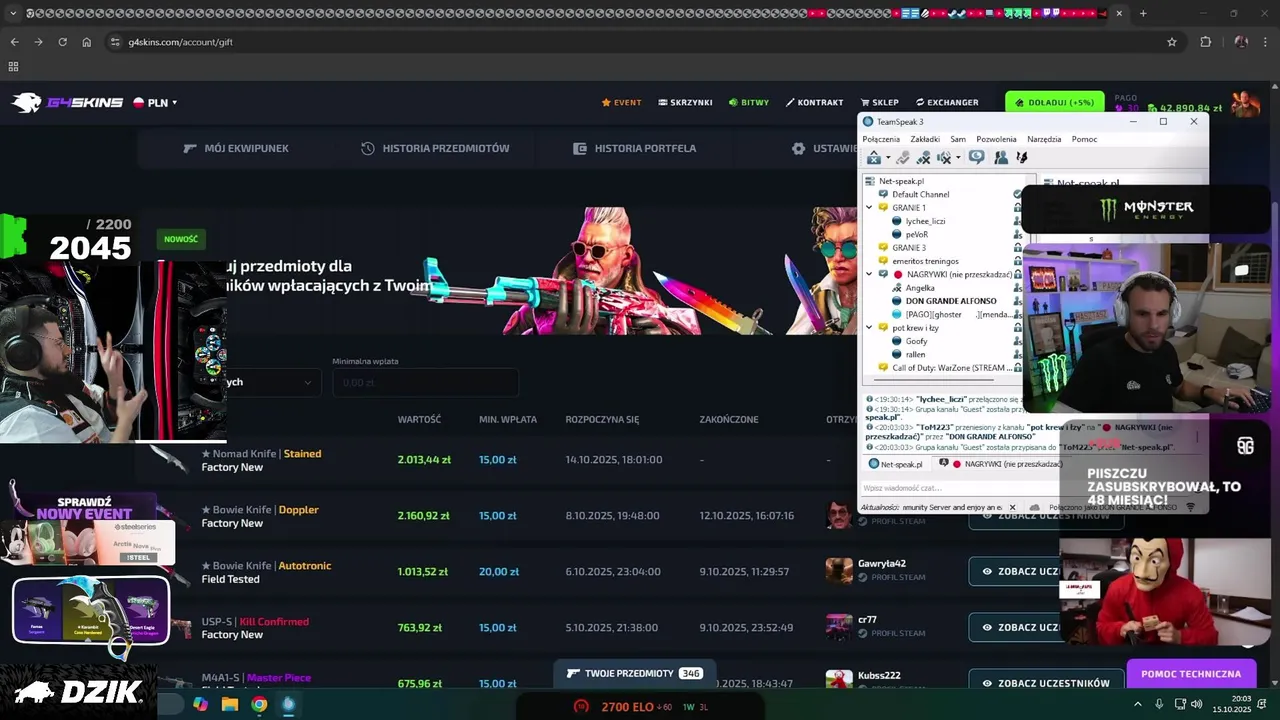Viewport: 1280px width, 720px height.
Task: Select the GRANIE 3 channel
Action: pos(909,247)
